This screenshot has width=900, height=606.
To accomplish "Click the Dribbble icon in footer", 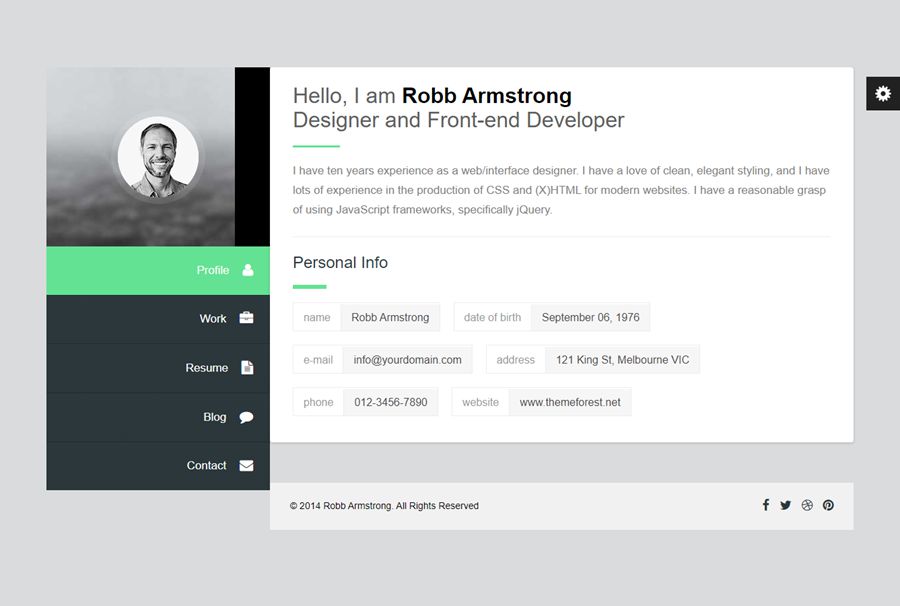I will click(x=807, y=505).
